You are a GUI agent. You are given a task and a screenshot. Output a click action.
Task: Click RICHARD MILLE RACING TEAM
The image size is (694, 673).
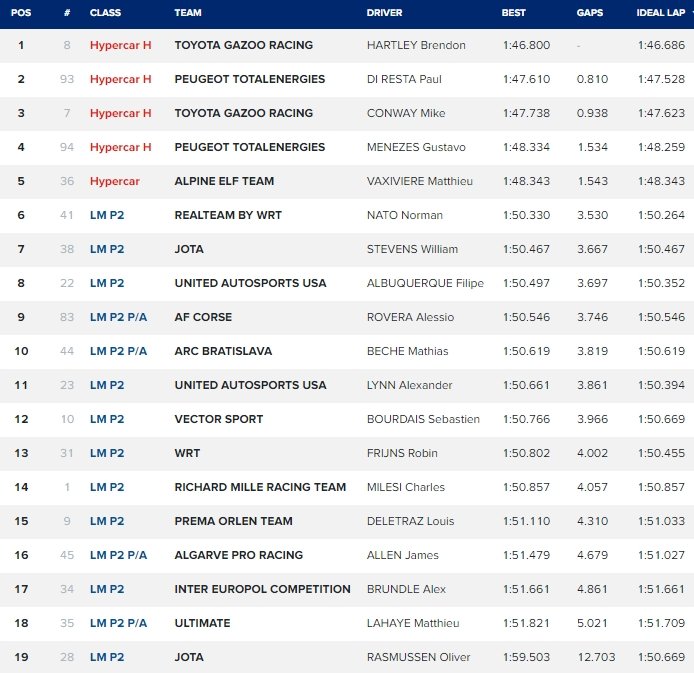[260, 488]
